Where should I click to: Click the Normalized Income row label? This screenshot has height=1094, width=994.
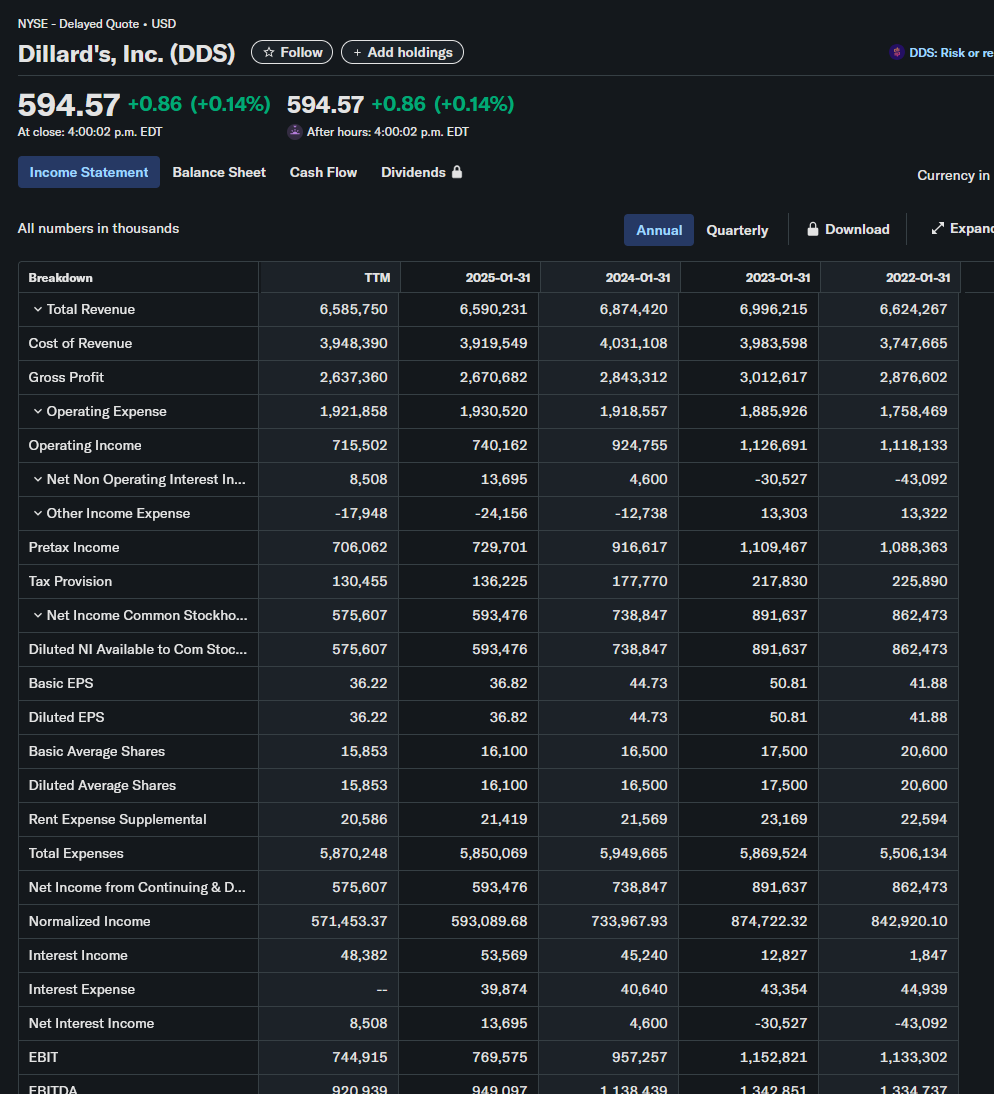(x=89, y=921)
